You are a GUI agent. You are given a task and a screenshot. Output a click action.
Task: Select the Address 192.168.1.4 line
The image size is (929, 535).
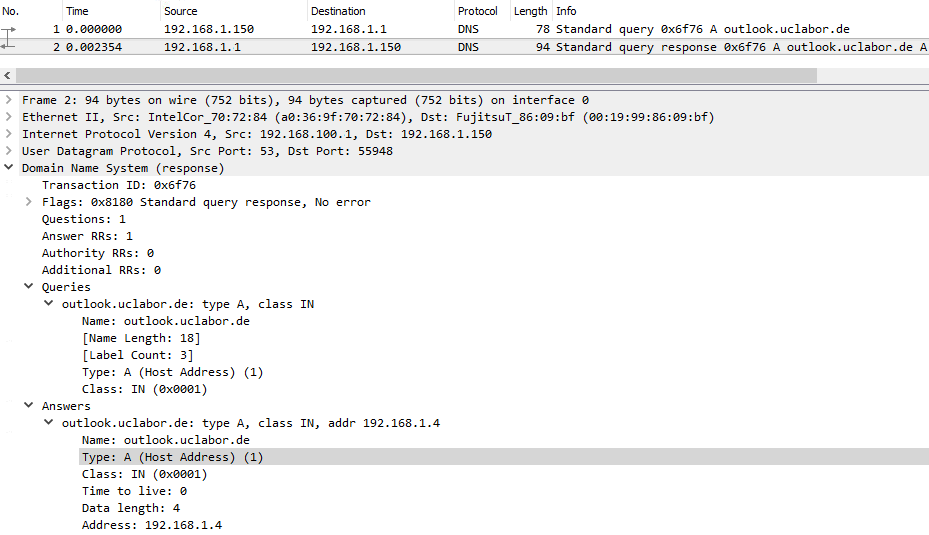coord(152,525)
